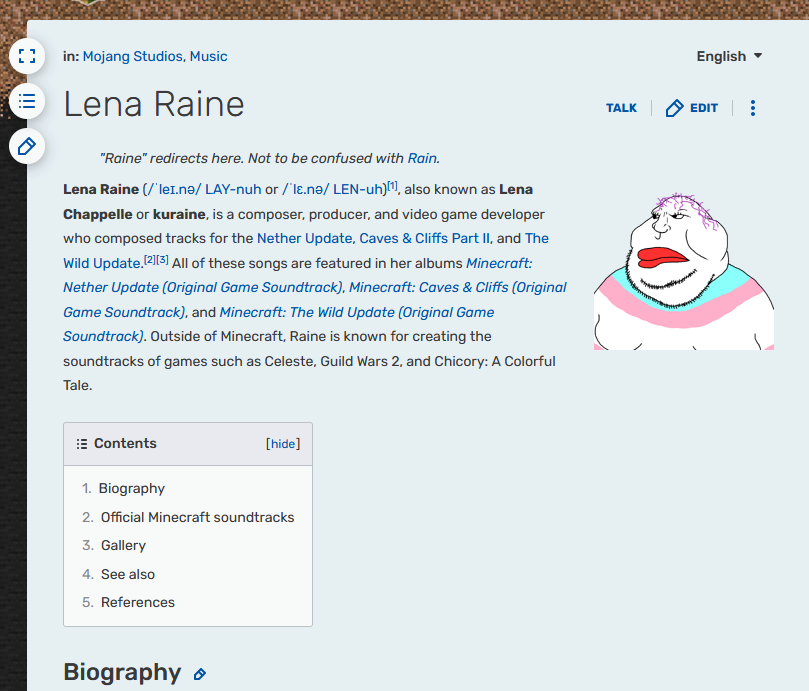Jump to References section
This screenshot has height=691, width=809.
[x=137, y=603]
